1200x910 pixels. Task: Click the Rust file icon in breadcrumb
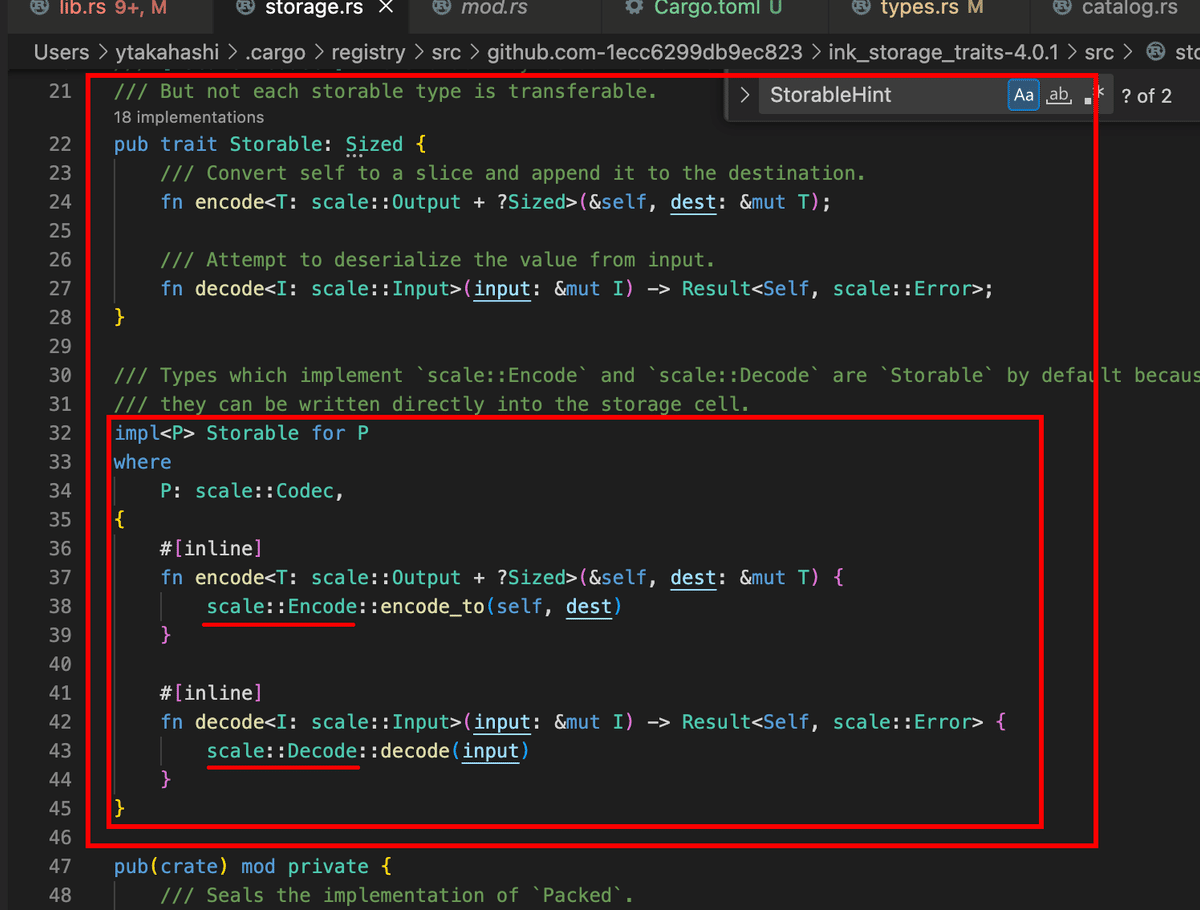pyautogui.click(x=1156, y=51)
